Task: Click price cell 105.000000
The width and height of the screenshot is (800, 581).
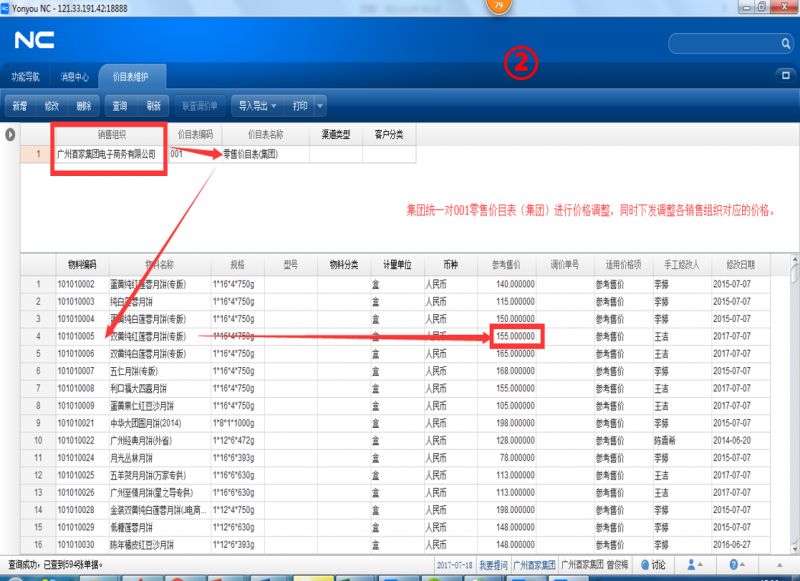Action: pyautogui.click(x=506, y=406)
